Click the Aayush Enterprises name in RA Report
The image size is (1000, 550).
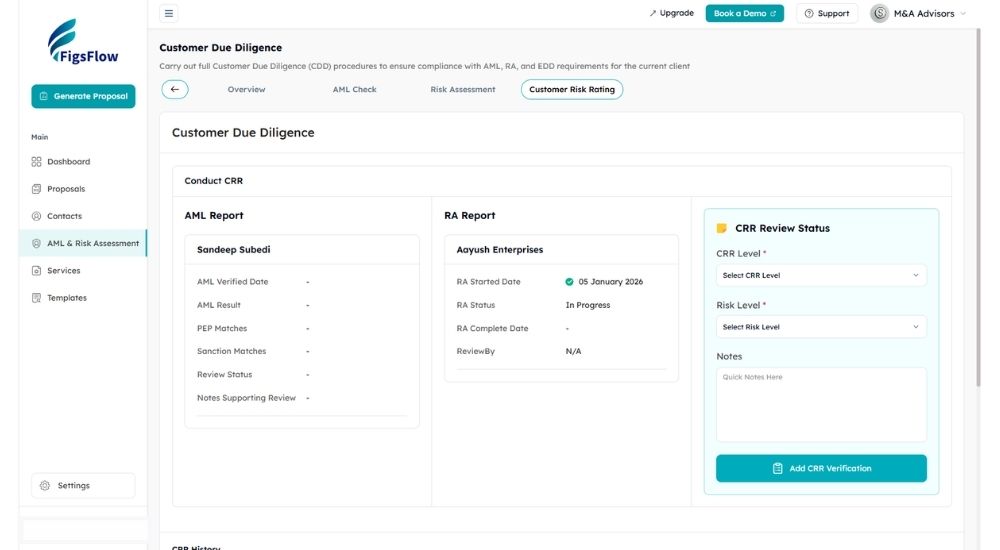499,249
